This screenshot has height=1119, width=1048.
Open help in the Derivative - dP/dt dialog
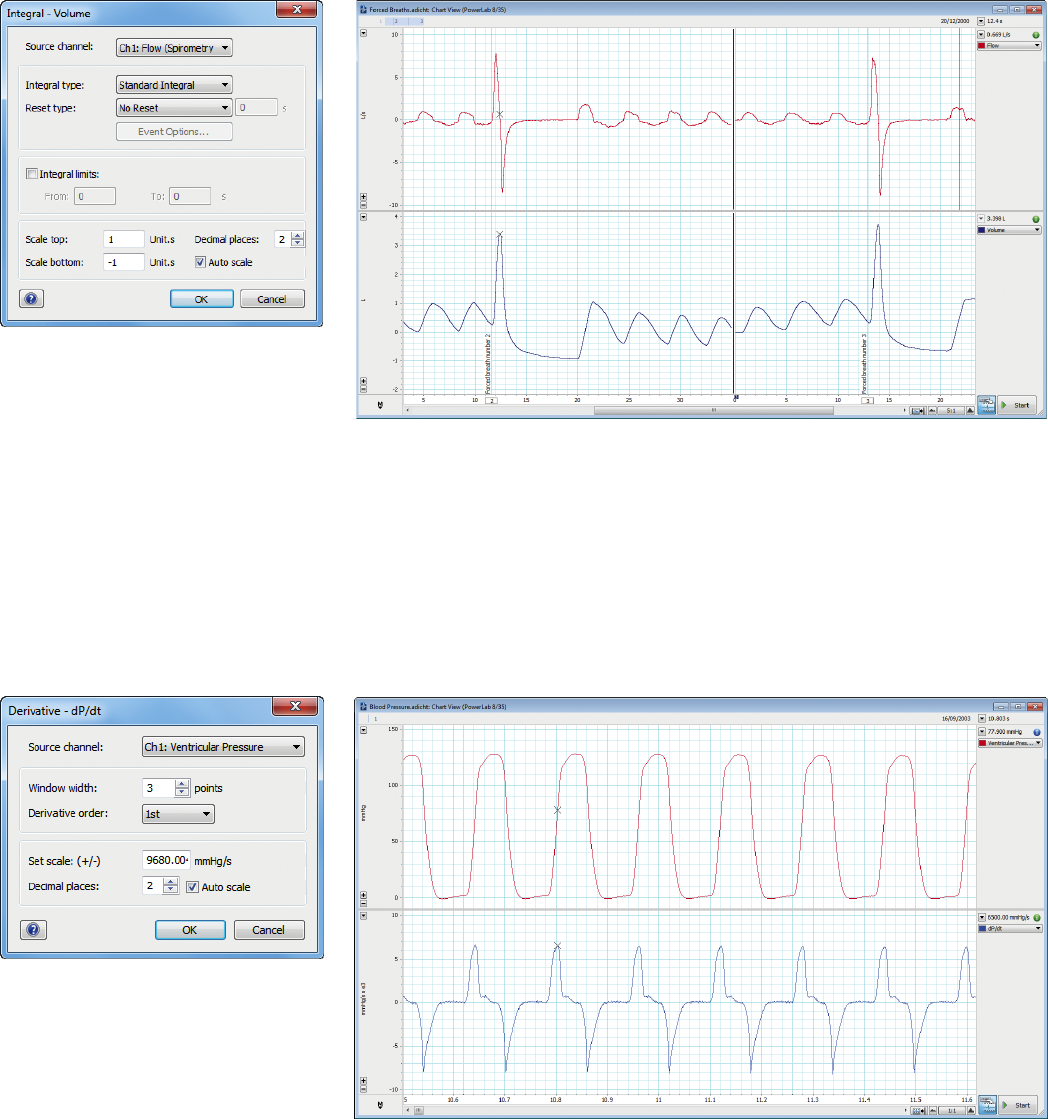point(33,929)
